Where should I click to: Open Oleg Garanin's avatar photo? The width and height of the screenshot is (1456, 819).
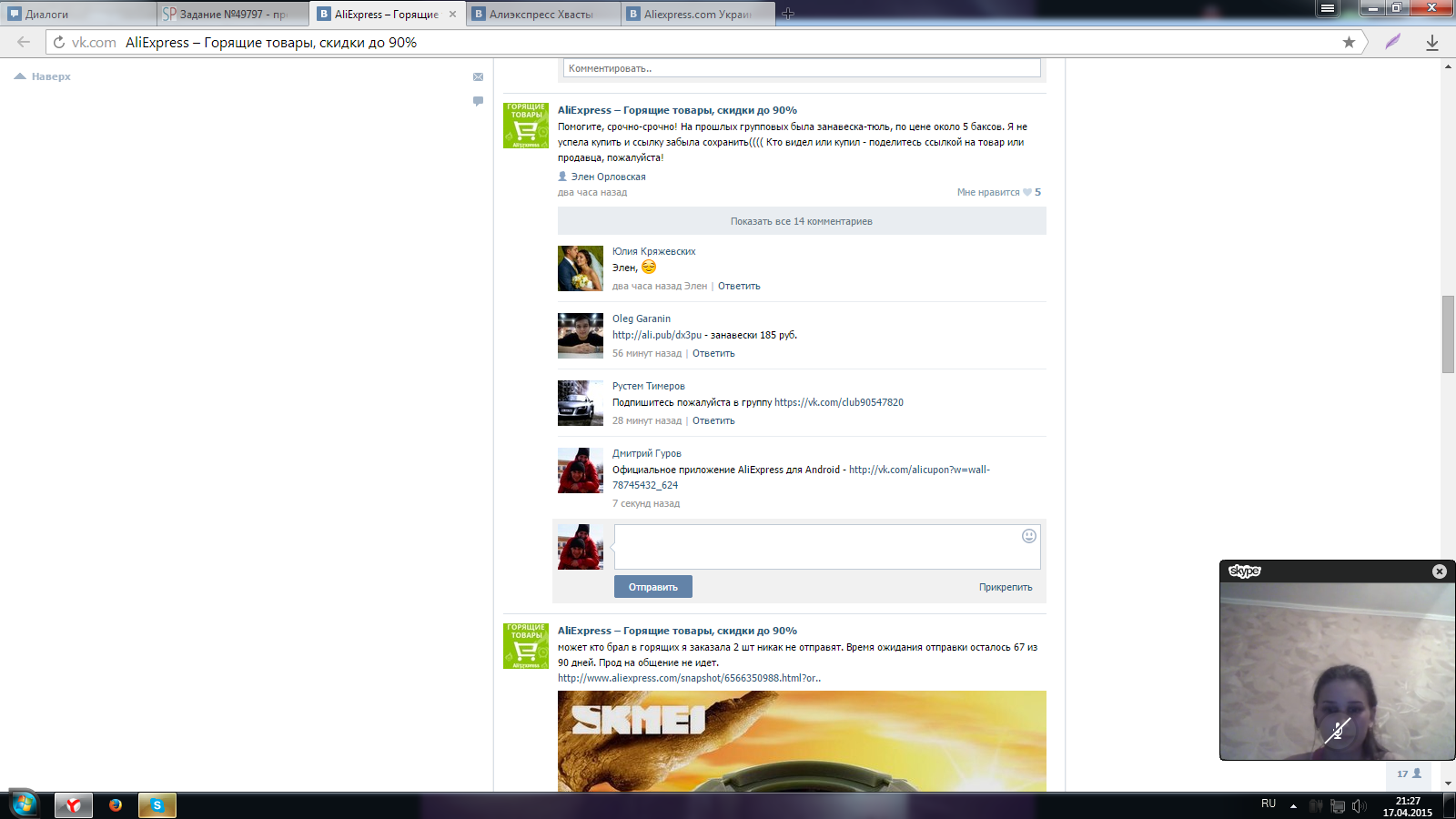pyautogui.click(x=581, y=336)
